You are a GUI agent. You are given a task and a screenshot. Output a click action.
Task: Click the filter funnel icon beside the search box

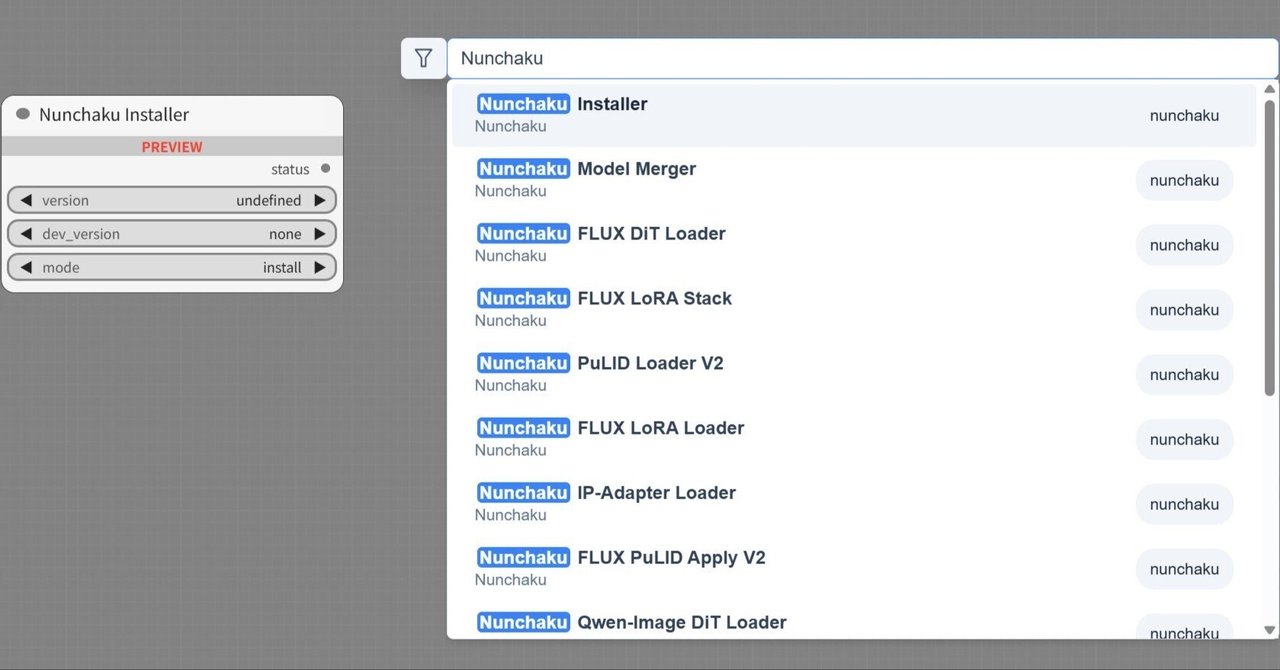423,57
